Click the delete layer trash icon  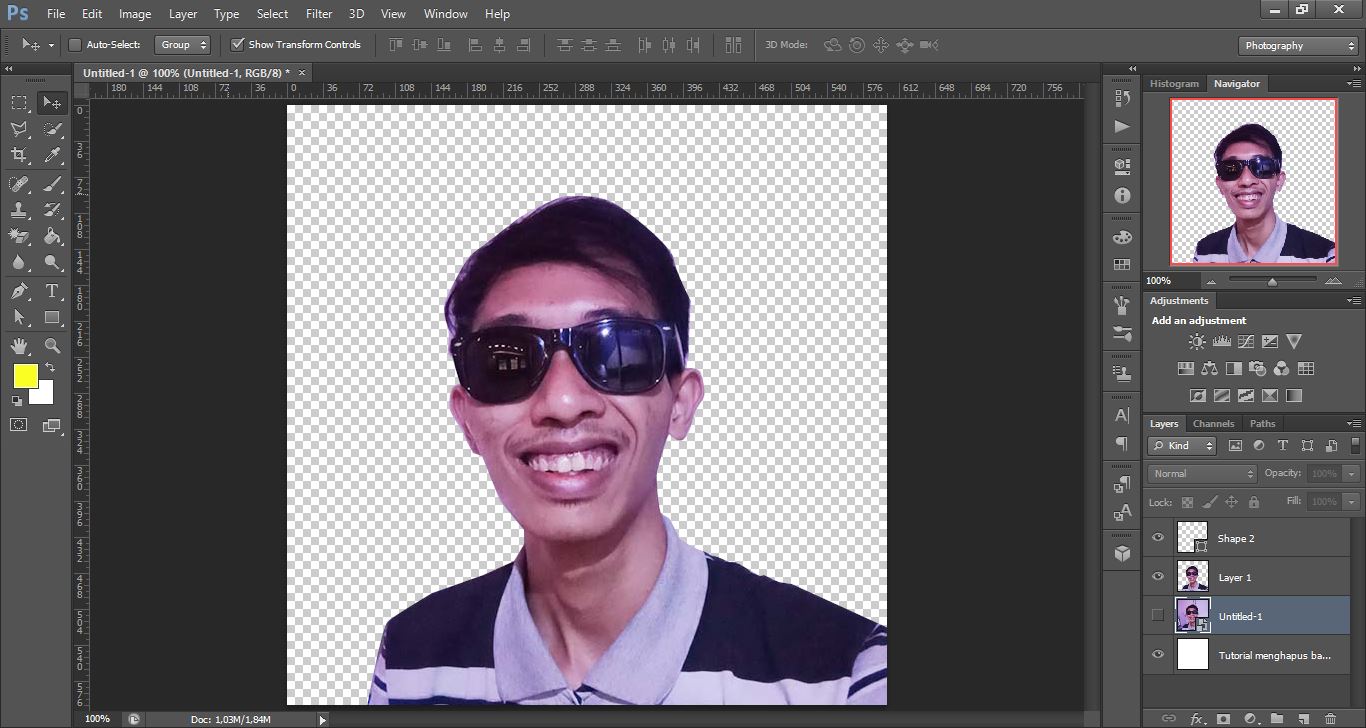[x=1331, y=718]
